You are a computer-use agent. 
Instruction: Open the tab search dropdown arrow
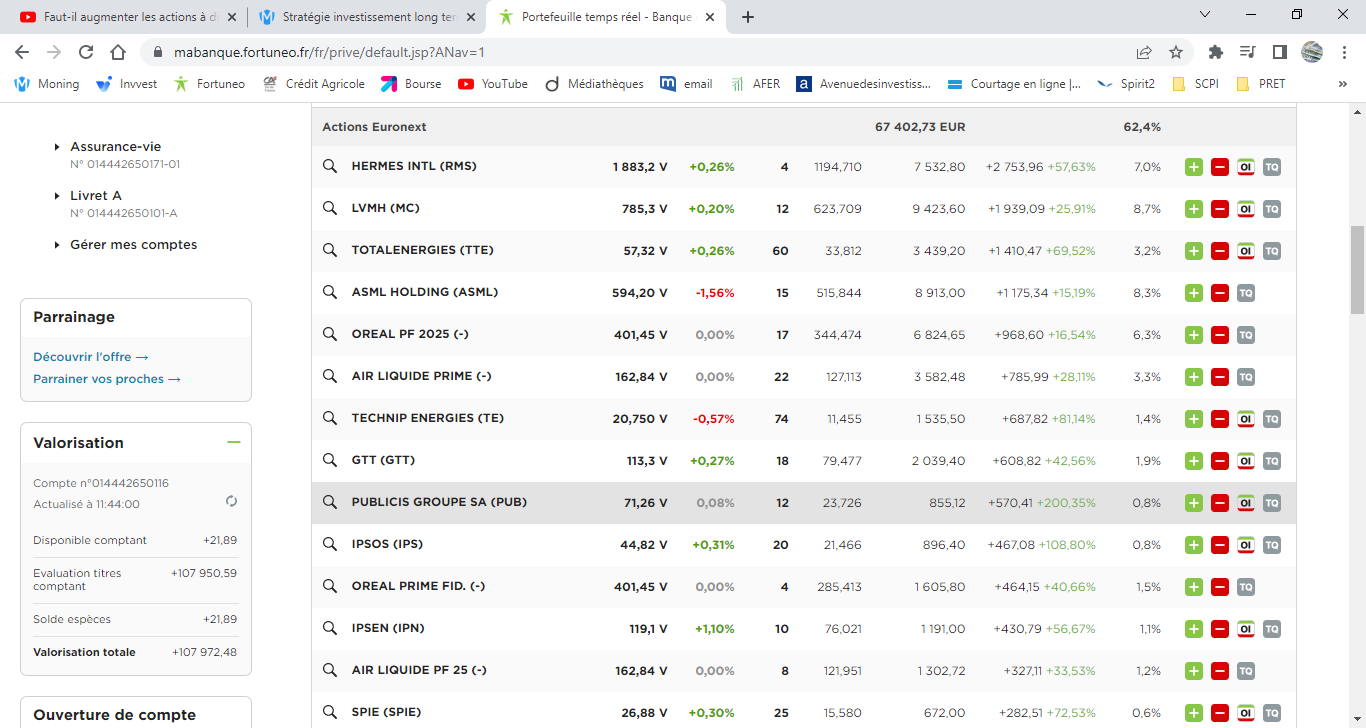[1204, 15]
